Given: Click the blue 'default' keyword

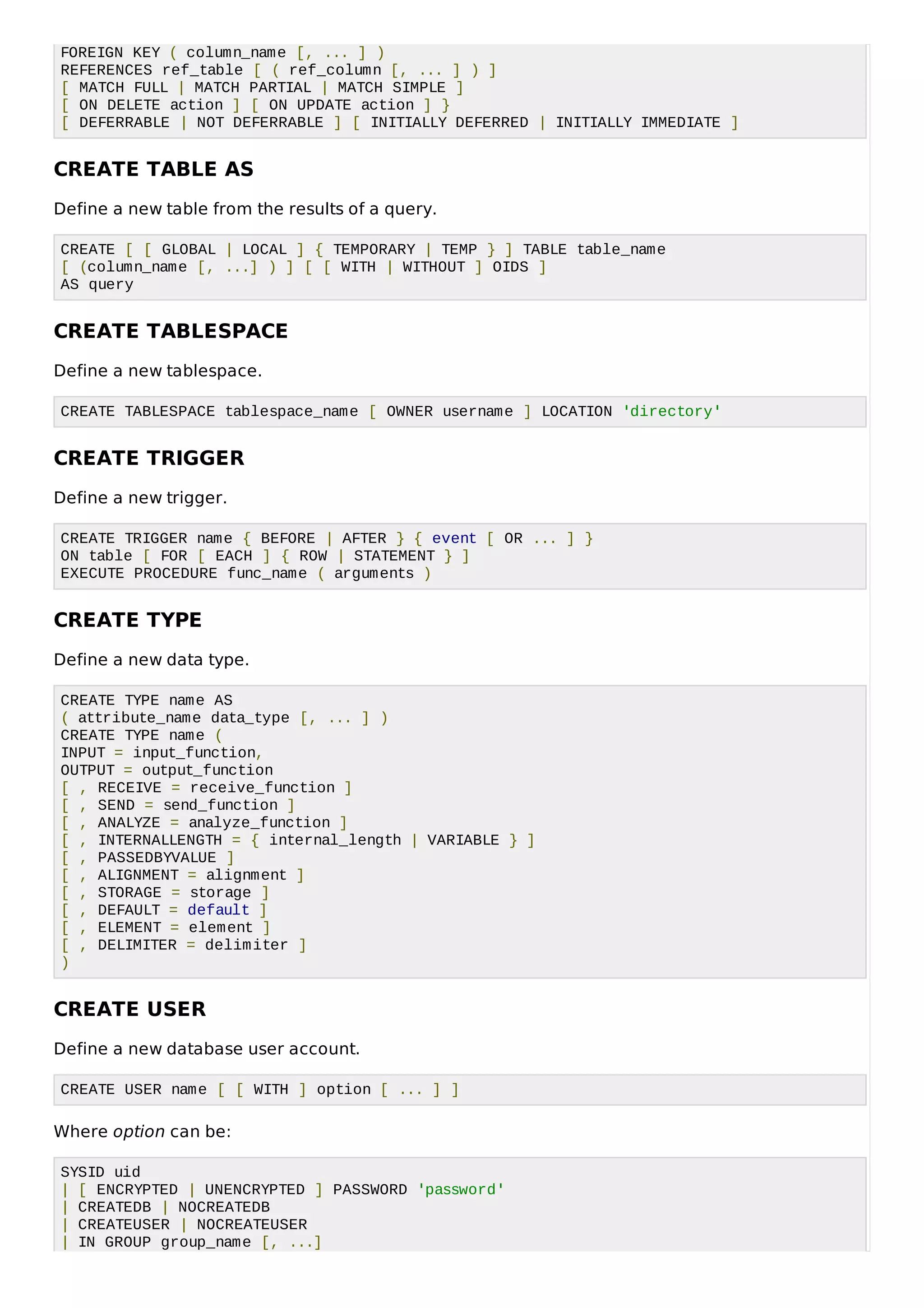Looking at the screenshot, I should pyautogui.click(x=218, y=910).
